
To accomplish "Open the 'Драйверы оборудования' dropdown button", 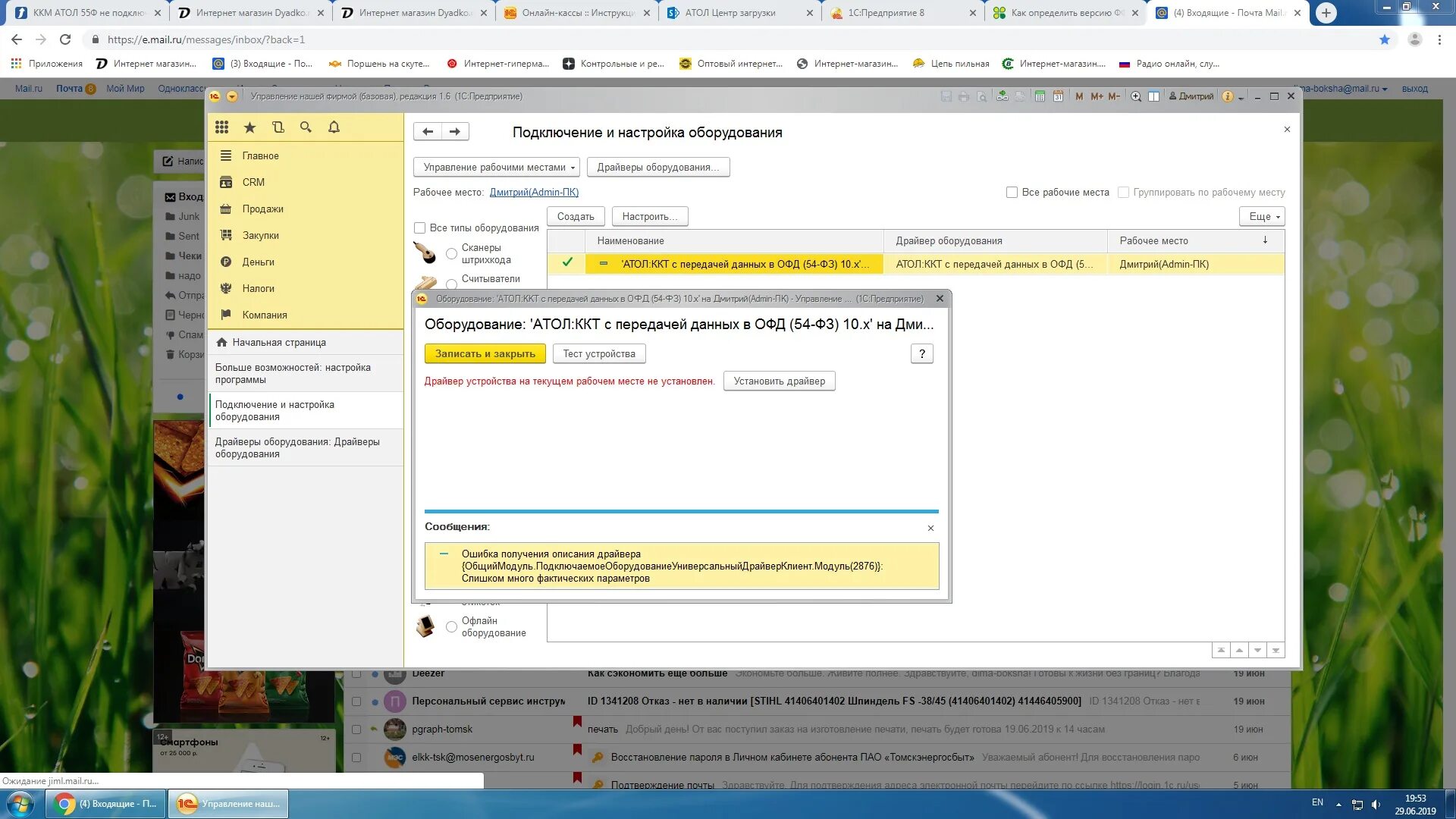I will [x=659, y=167].
